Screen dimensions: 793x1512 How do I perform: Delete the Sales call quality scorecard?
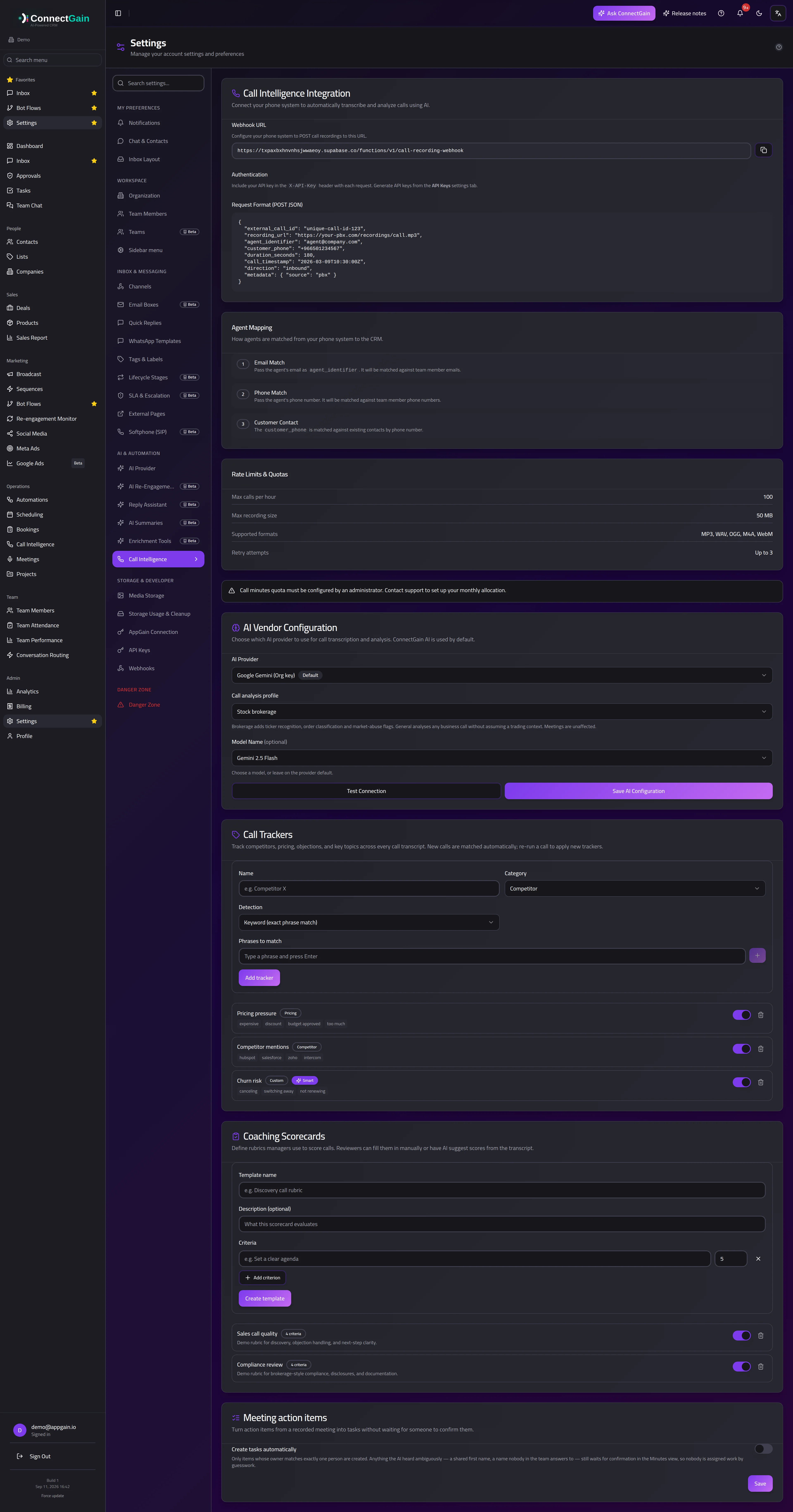tap(761, 1335)
